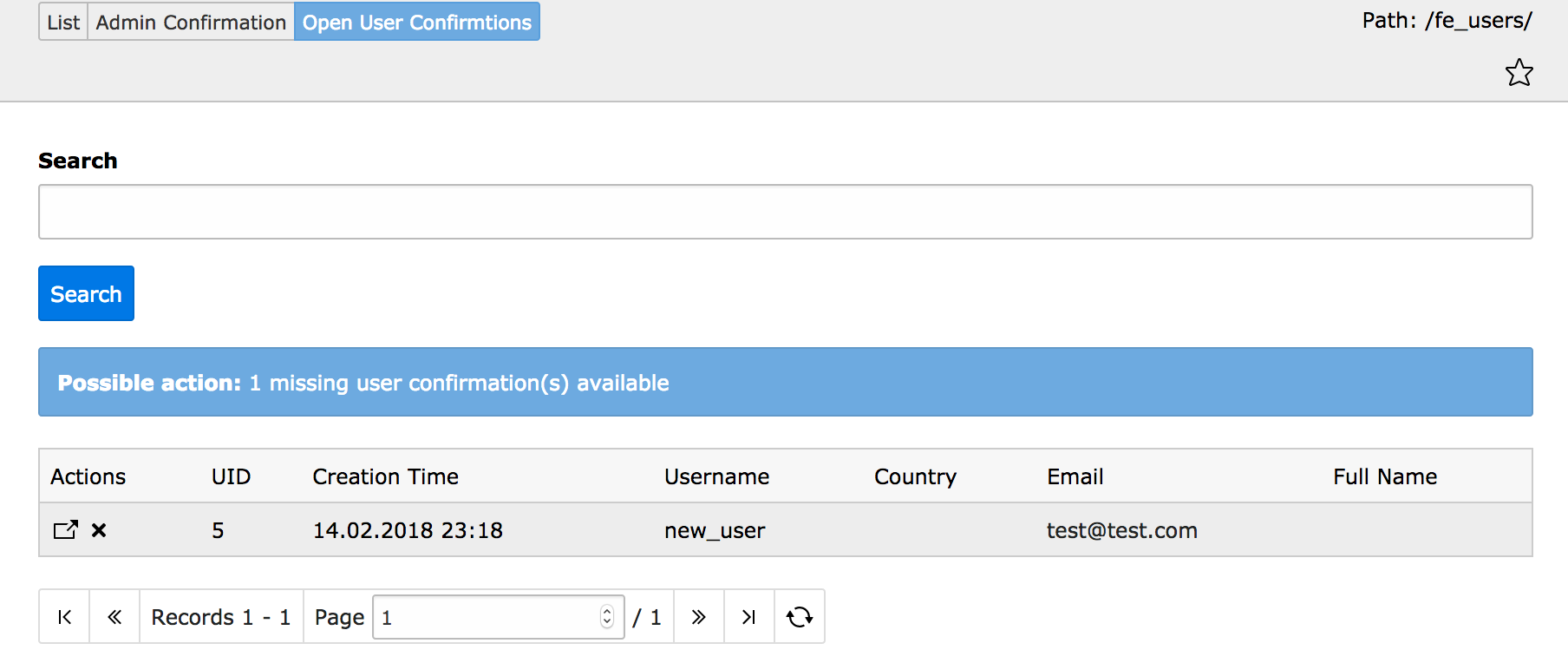The height and width of the screenshot is (663, 1568).
Task: Click the new_user username cell
Action: point(715,530)
